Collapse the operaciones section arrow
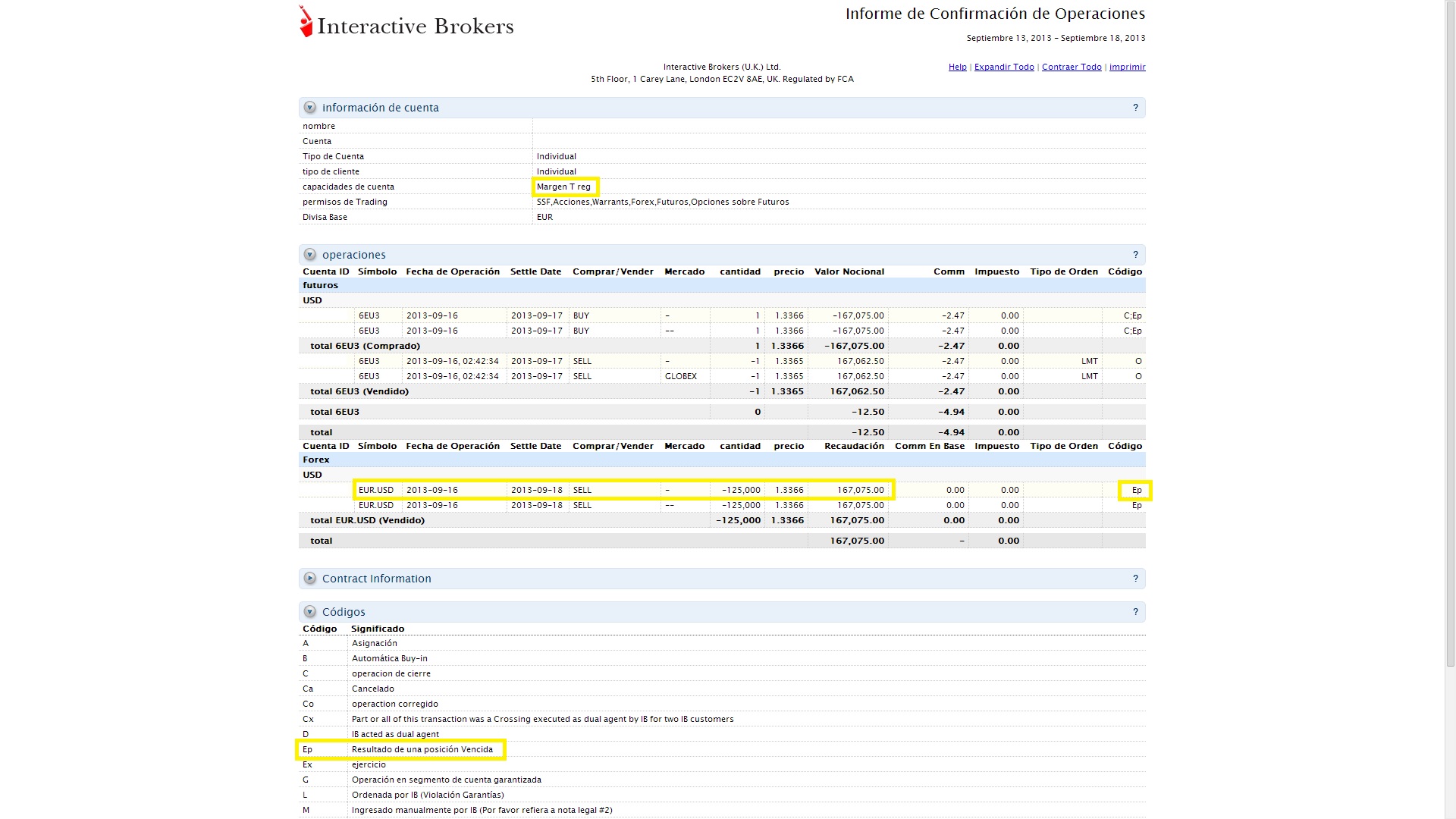 click(309, 255)
